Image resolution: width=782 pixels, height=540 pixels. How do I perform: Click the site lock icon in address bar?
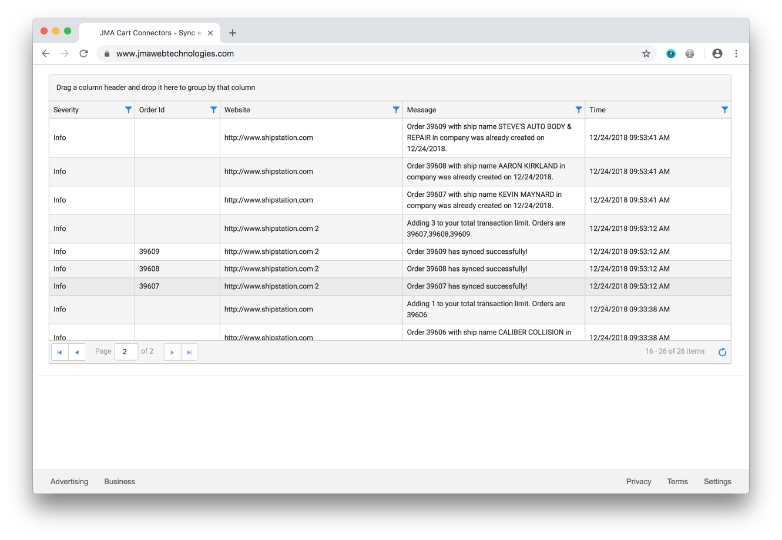point(107,53)
